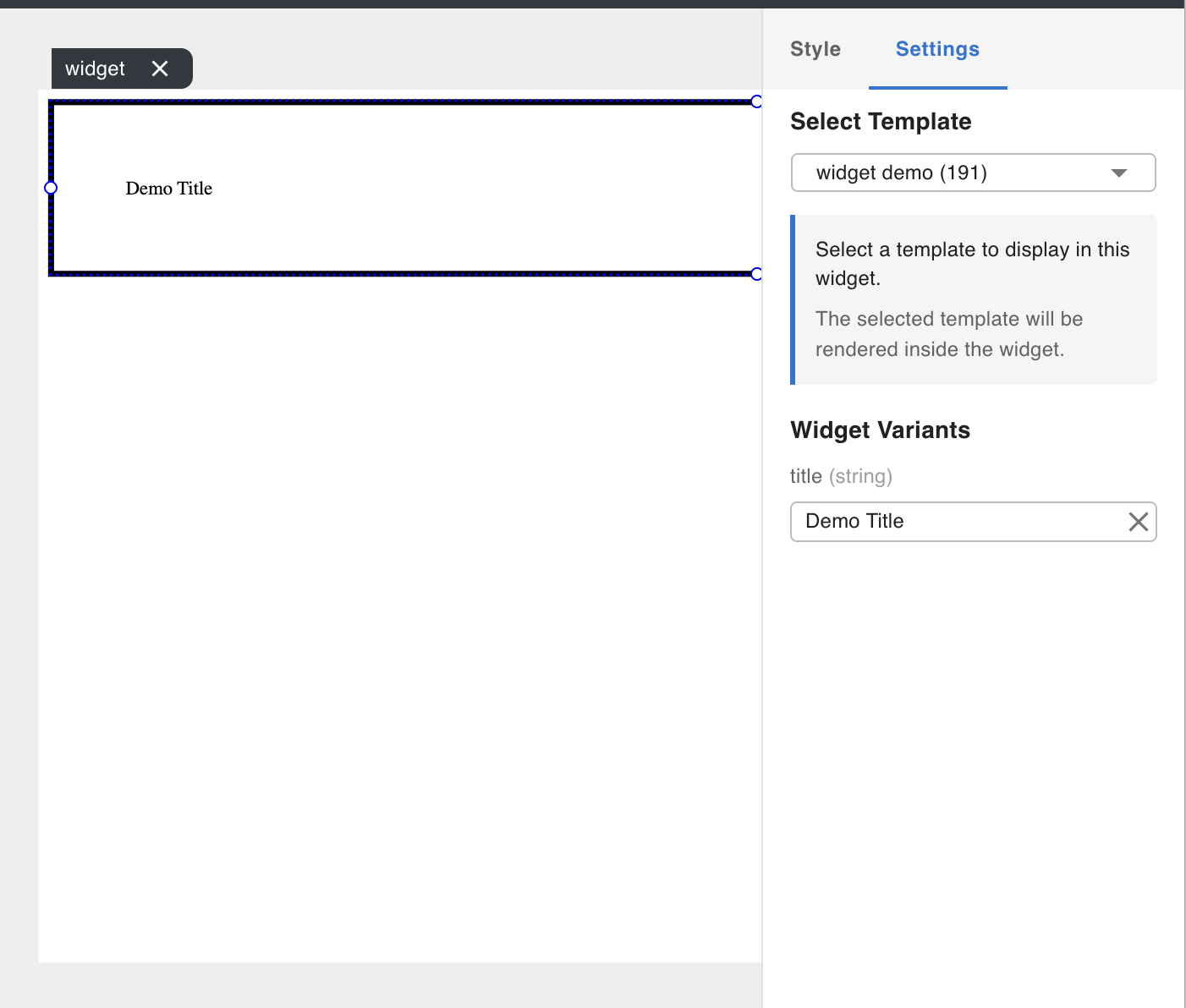
Task: Click the template info hint box
Action: tap(973, 299)
